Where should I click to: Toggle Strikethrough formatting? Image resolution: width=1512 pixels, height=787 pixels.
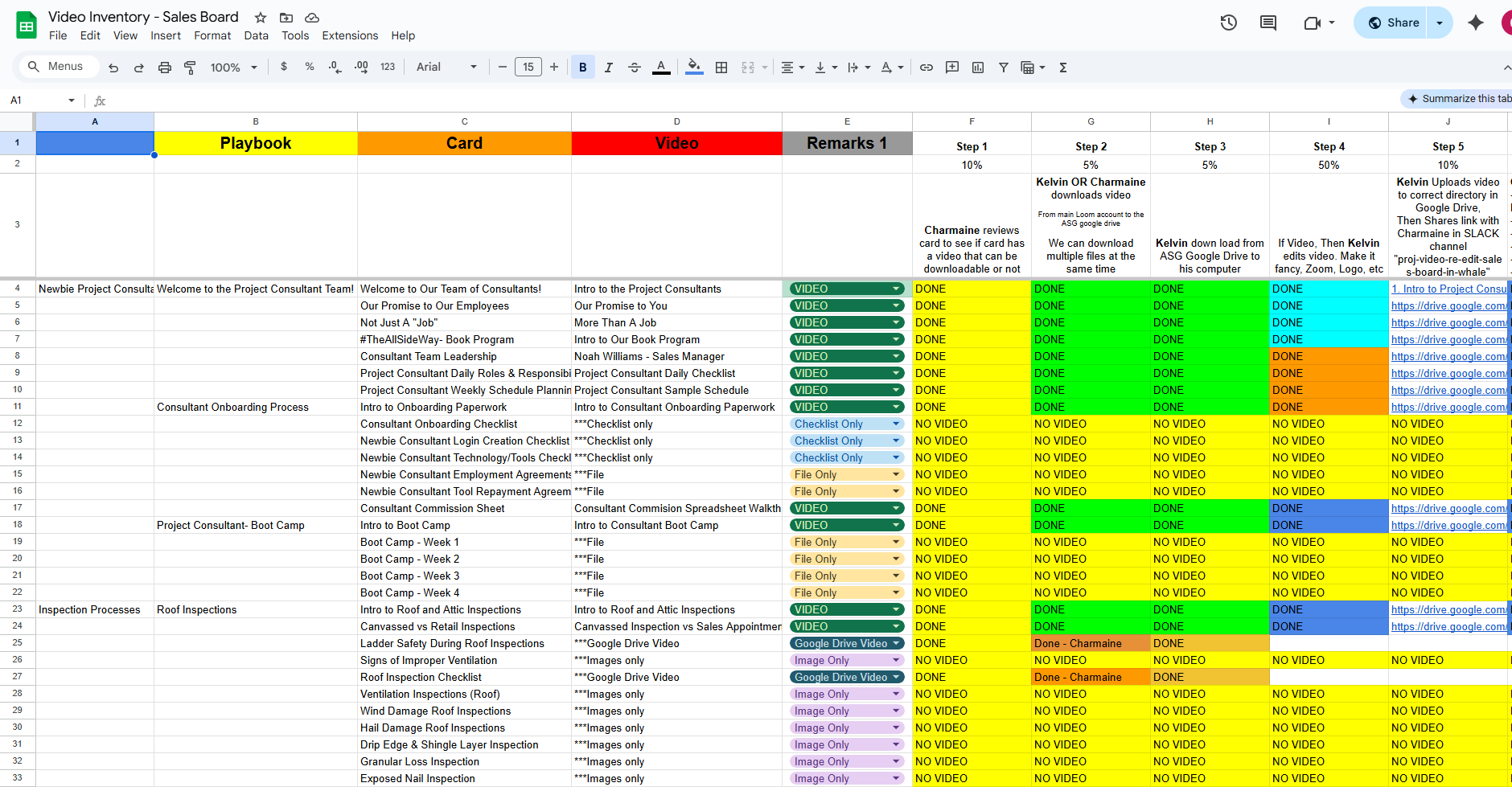click(x=634, y=68)
